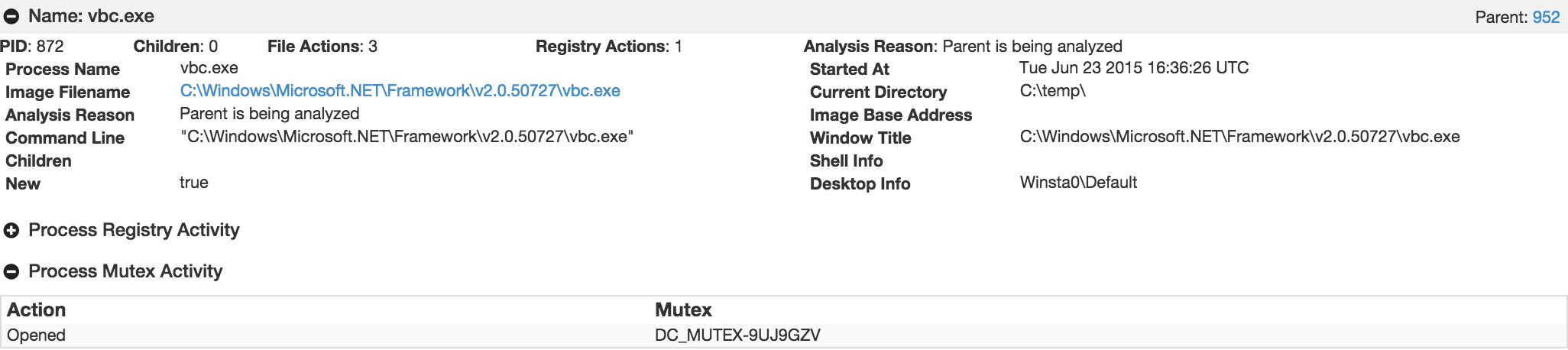Click the PID 872 value

(x=50, y=47)
